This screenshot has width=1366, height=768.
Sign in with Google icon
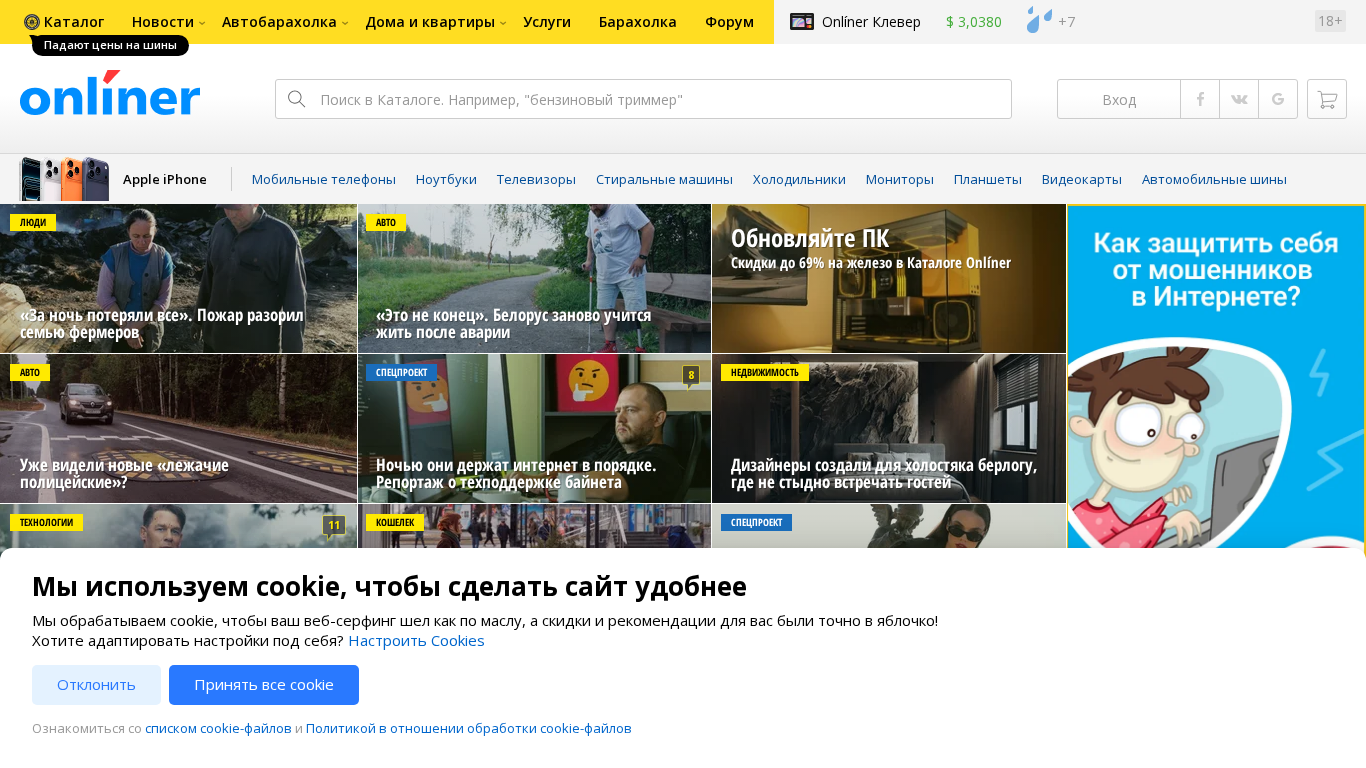tap(1278, 99)
